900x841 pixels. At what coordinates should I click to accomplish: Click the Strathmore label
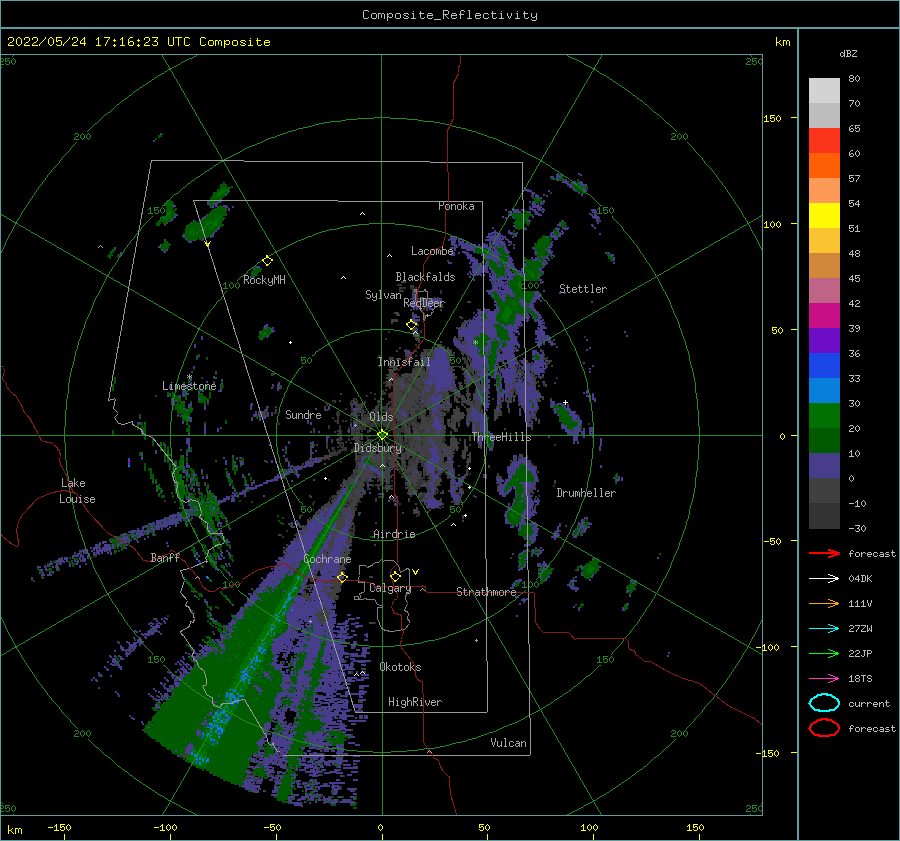[x=486, y=592]
